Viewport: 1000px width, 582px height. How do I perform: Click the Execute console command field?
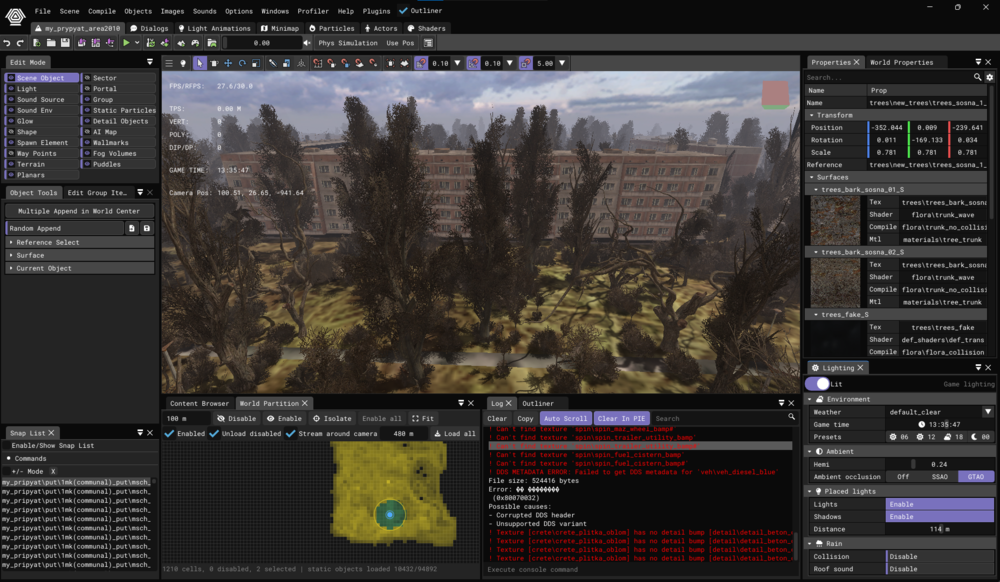(x=640, y=570)
